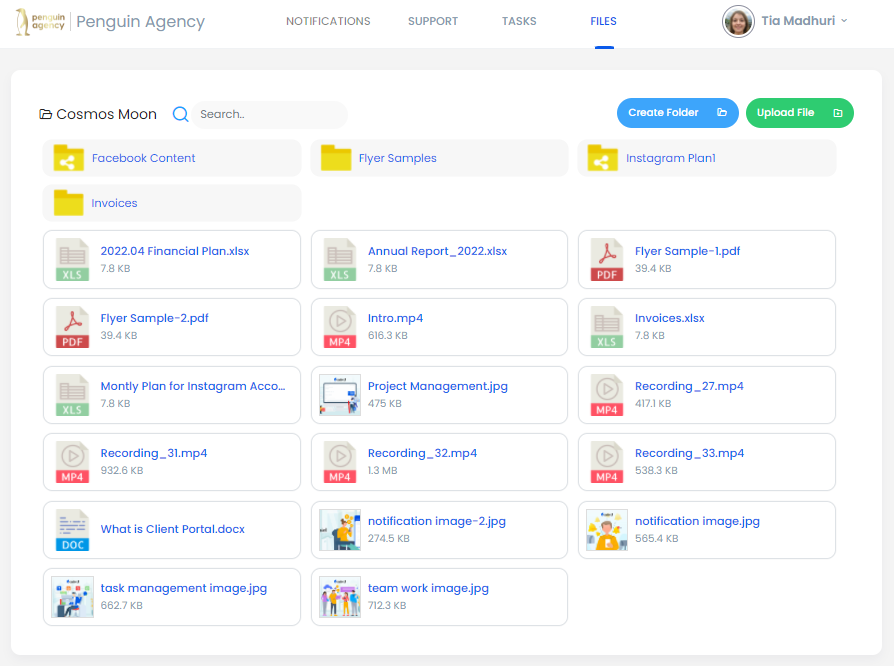Click the Penguin Agency logo

(41, 22)
